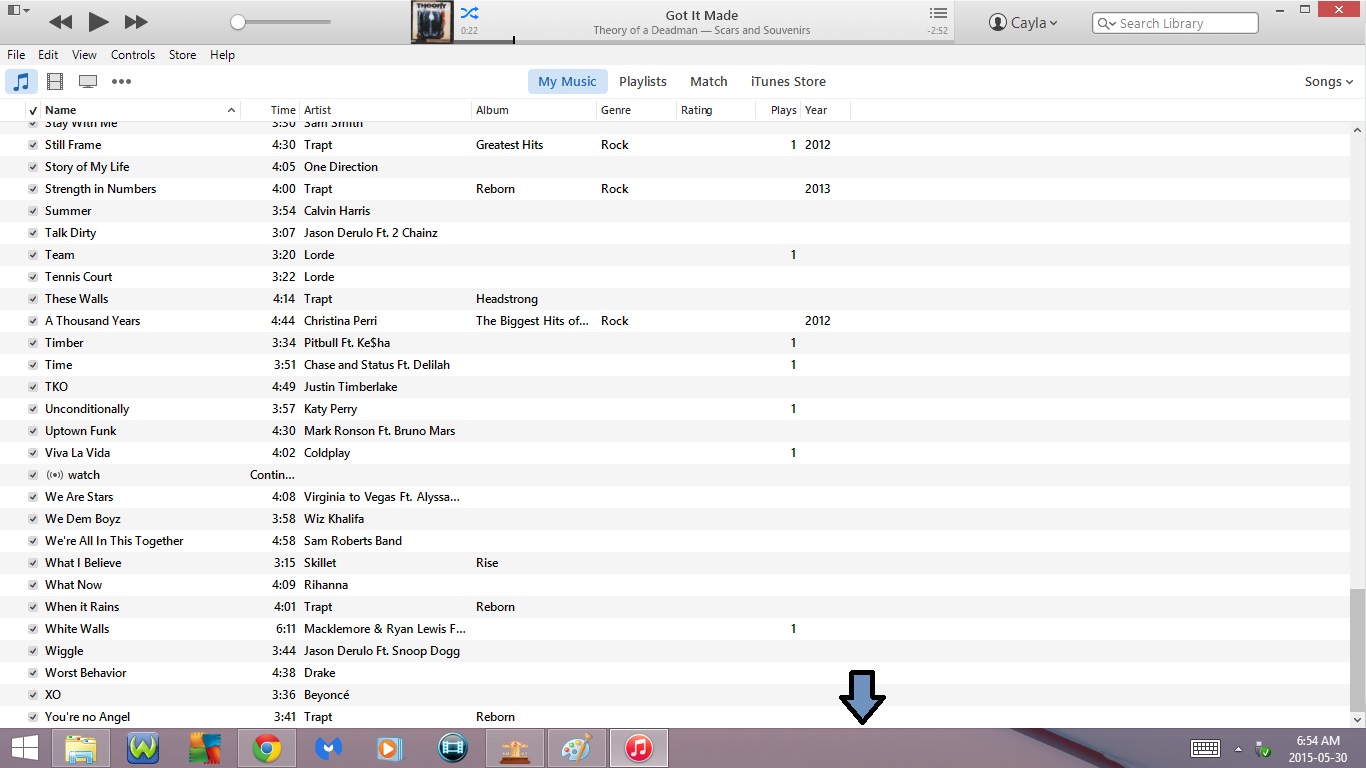Open the File menu
The width and height of the screenshot is (1366, 768).
coord(16,55)
